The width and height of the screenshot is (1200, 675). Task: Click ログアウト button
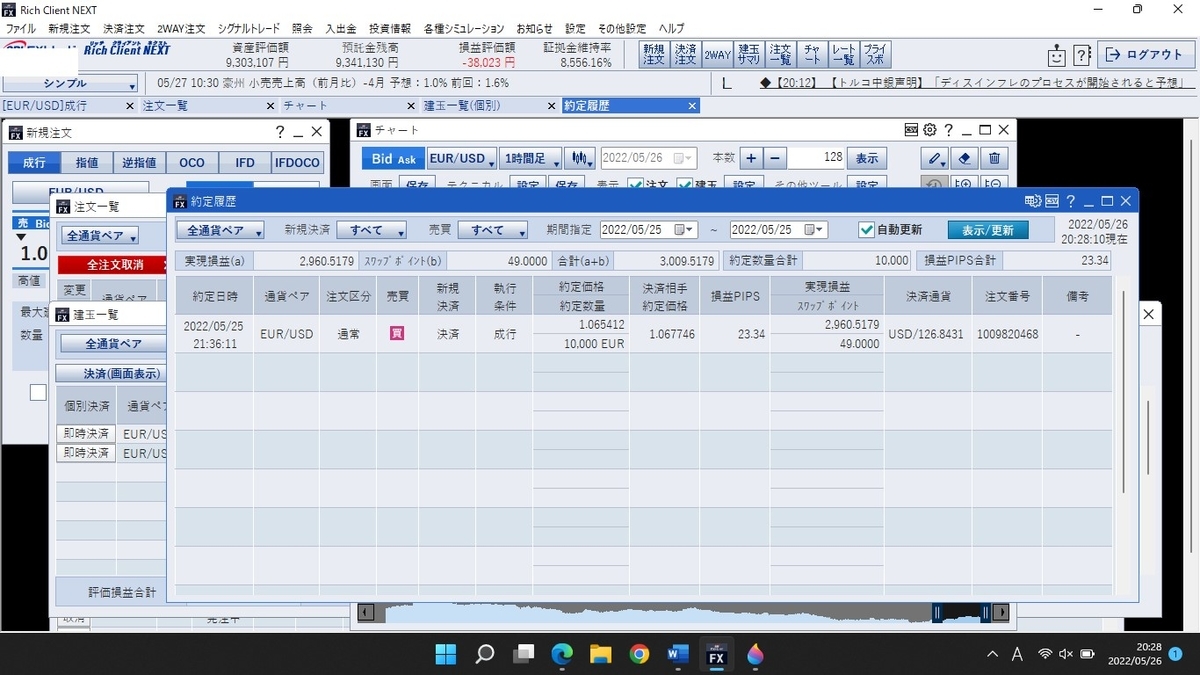[x=1145, y=55]
